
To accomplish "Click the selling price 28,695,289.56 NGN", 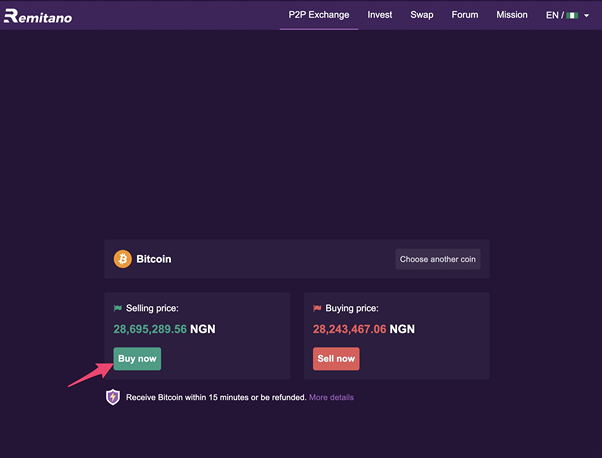I will tap(164, 329).
